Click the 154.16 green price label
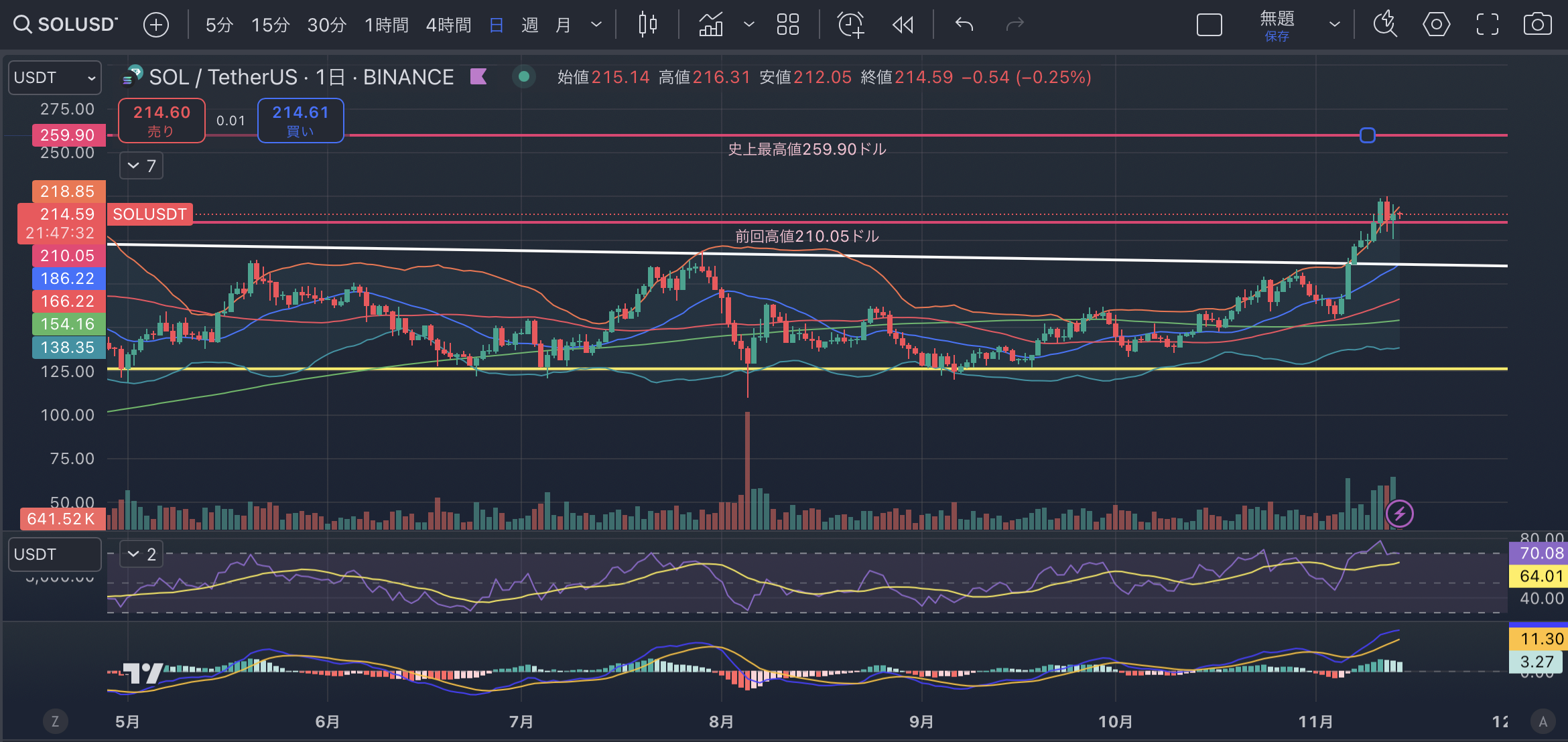 point(68,324)
